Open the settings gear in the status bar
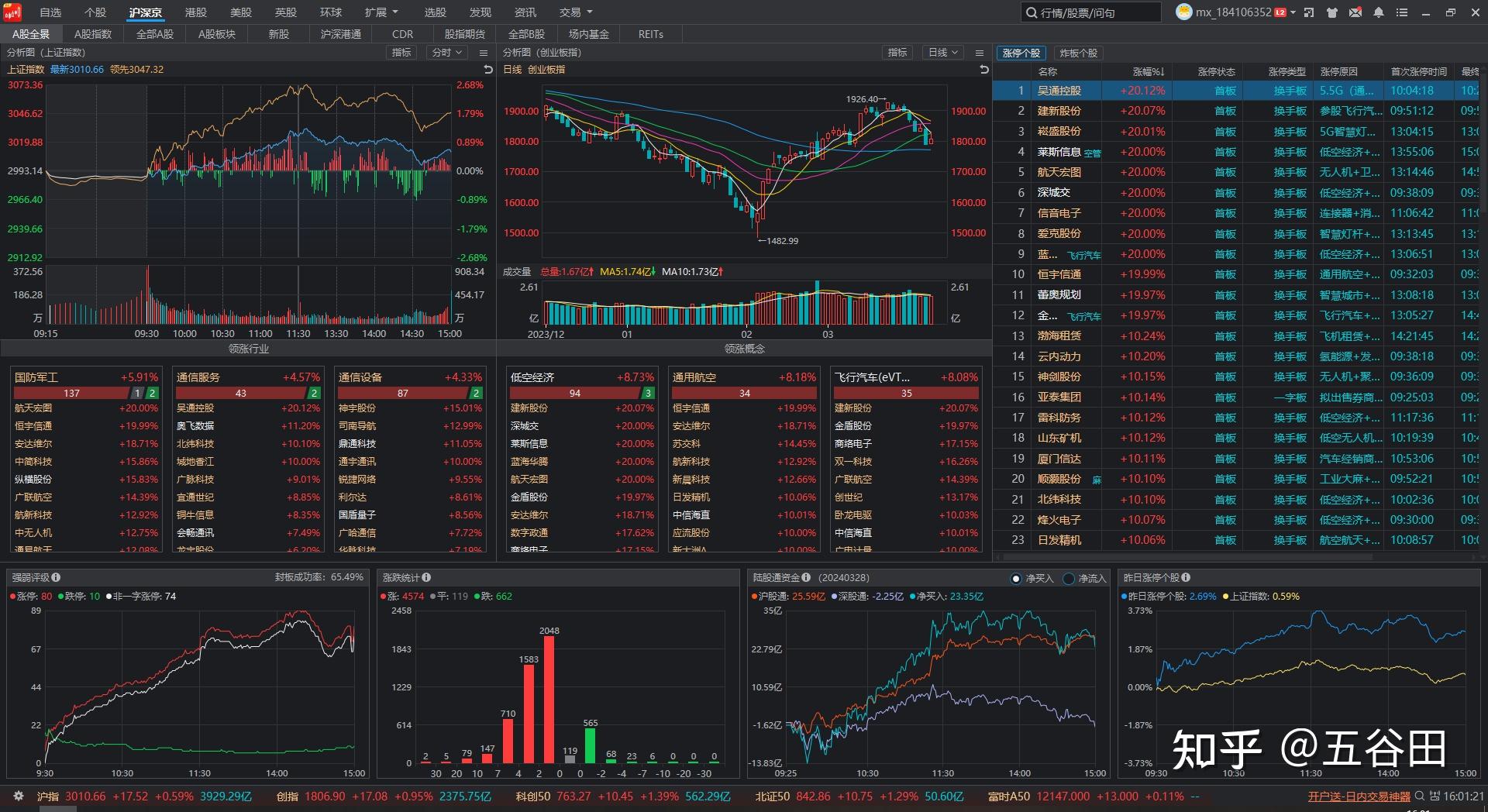This screenshot has height=812, width=1488. coord(19,797)
